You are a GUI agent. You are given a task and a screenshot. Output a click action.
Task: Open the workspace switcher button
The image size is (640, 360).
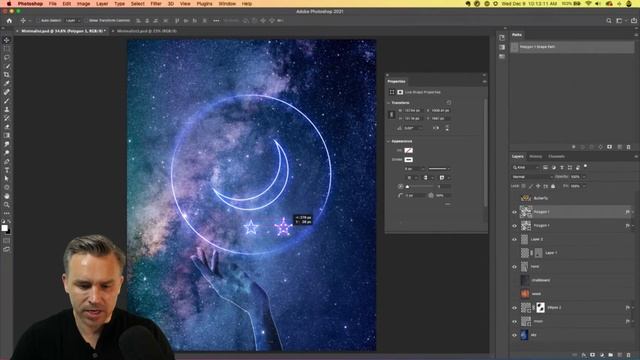(619, 20)
